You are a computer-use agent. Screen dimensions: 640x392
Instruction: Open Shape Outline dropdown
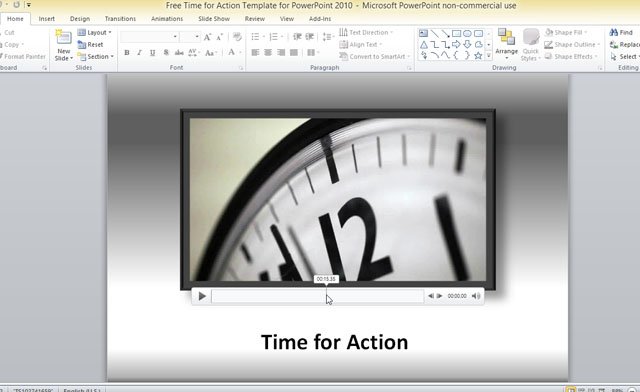point(572,45)
